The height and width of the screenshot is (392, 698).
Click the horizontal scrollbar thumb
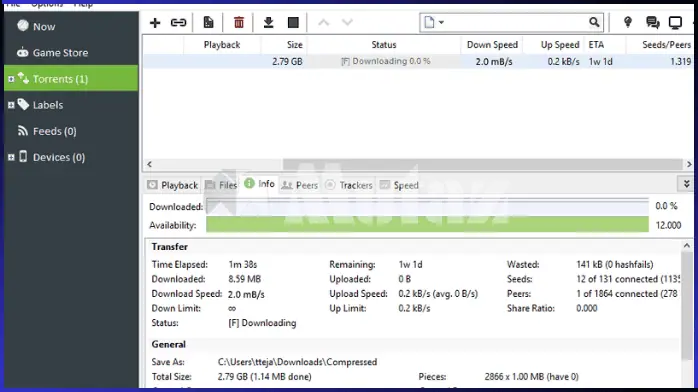483,164
